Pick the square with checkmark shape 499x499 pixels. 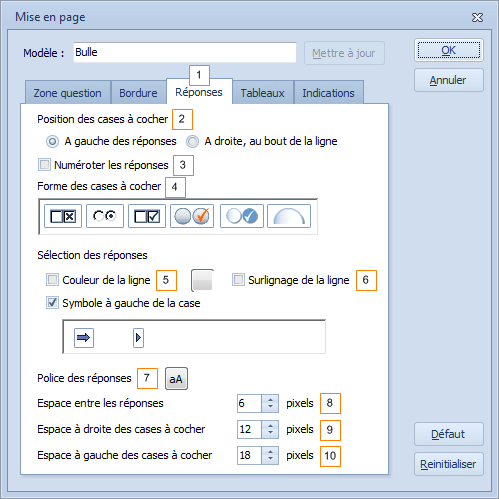click(147, 216)
